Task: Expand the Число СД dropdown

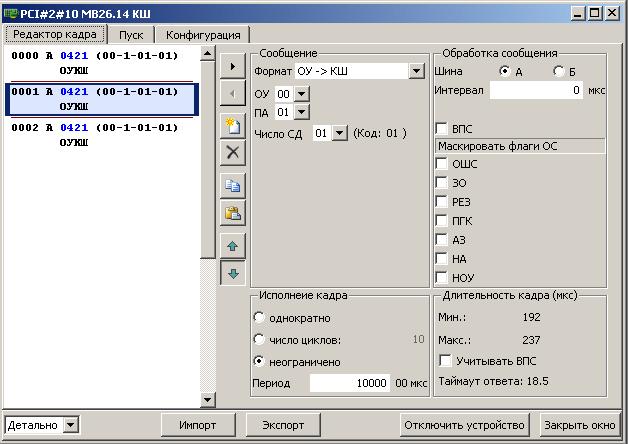Action: coord(340,133)
